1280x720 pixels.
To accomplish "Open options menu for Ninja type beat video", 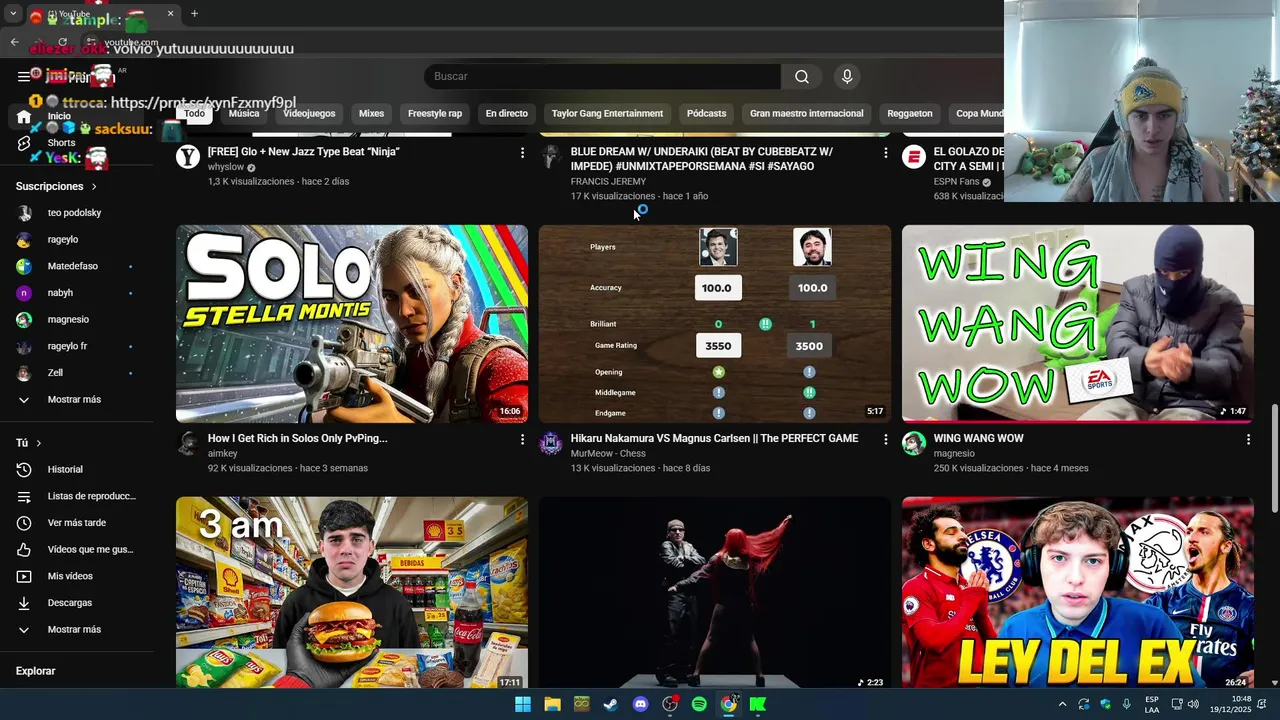I will [522, 152].
